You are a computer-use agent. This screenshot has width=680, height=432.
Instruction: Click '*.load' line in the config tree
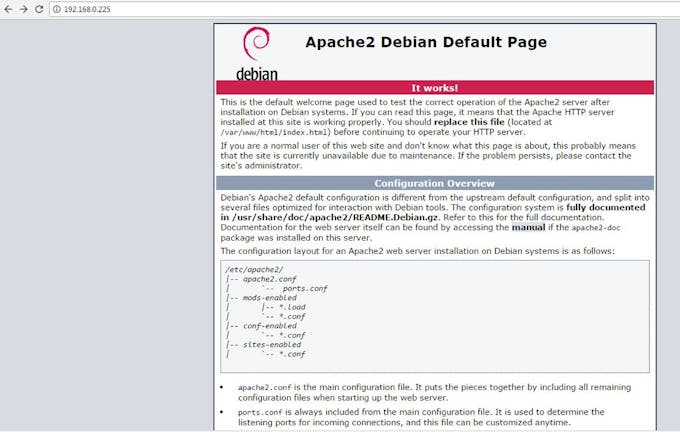291,307
